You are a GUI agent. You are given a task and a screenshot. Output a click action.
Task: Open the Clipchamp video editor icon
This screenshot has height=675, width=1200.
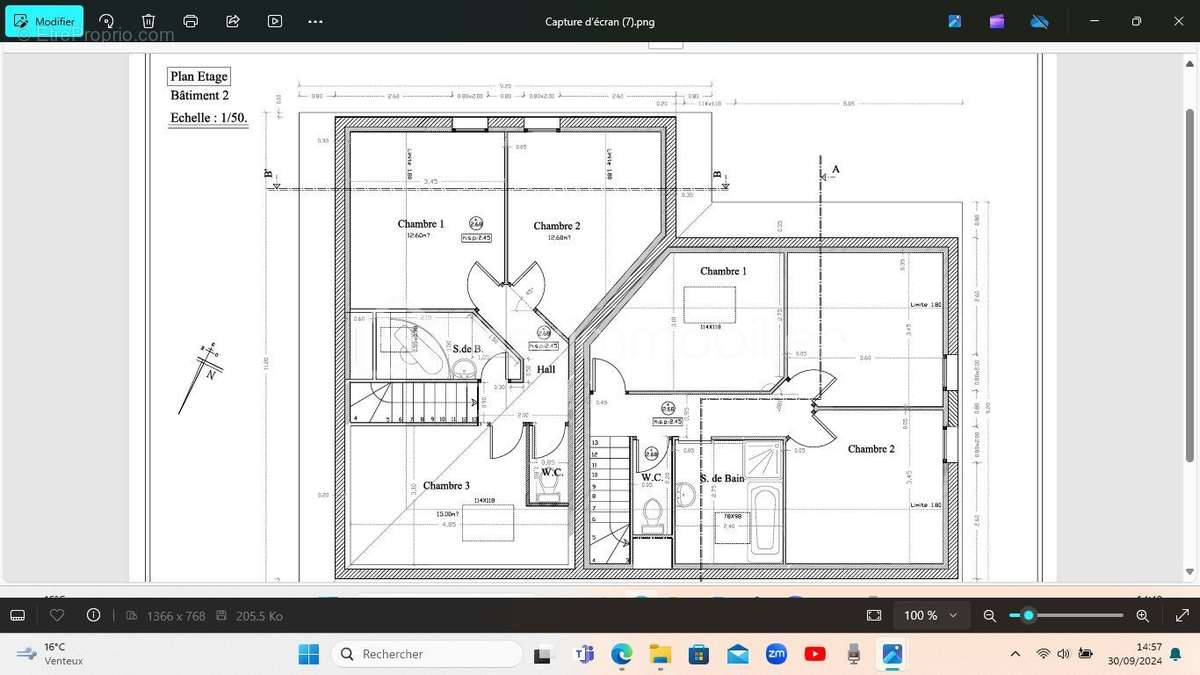(997, 21)
